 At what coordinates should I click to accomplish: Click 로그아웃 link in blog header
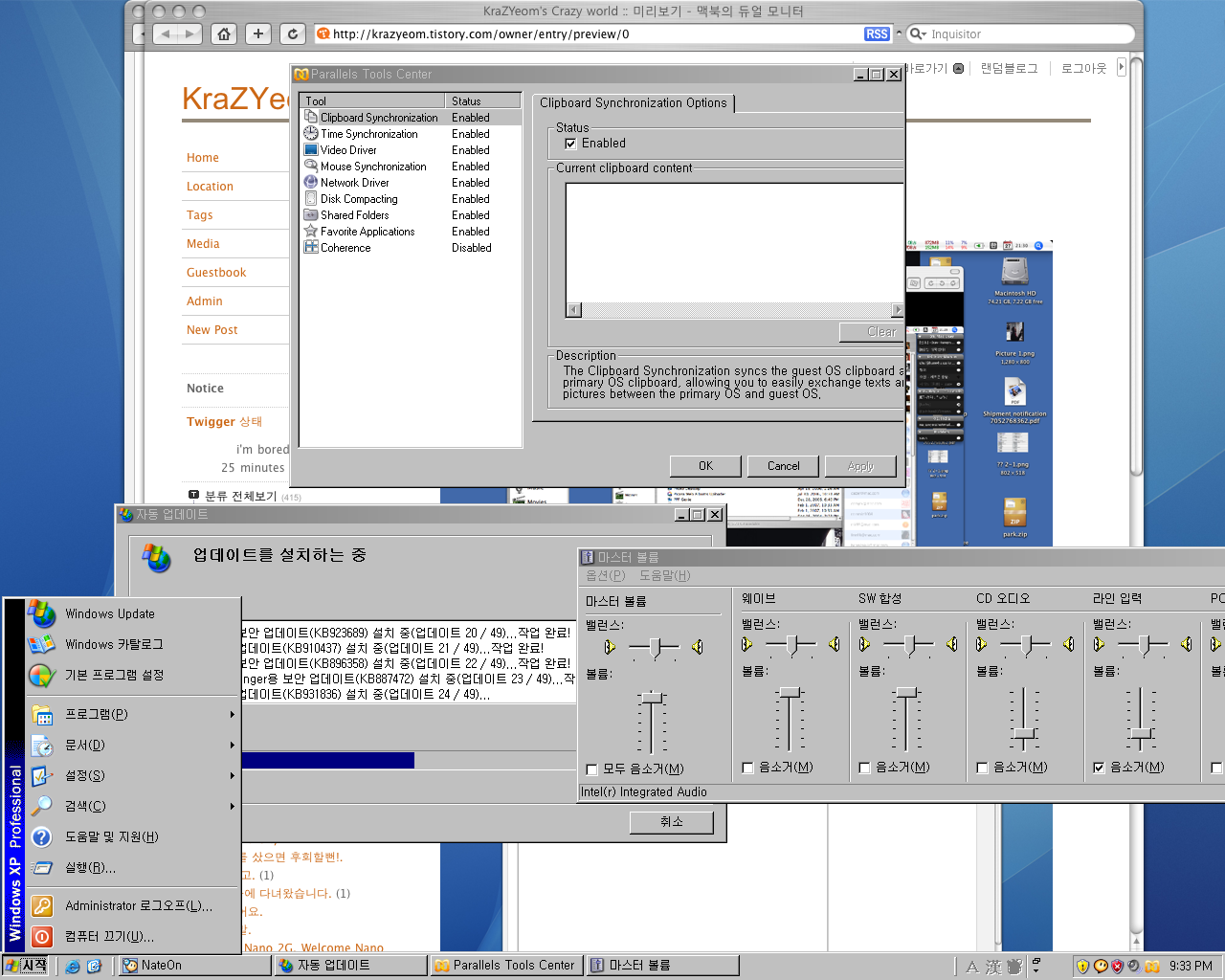(1083, 69)
